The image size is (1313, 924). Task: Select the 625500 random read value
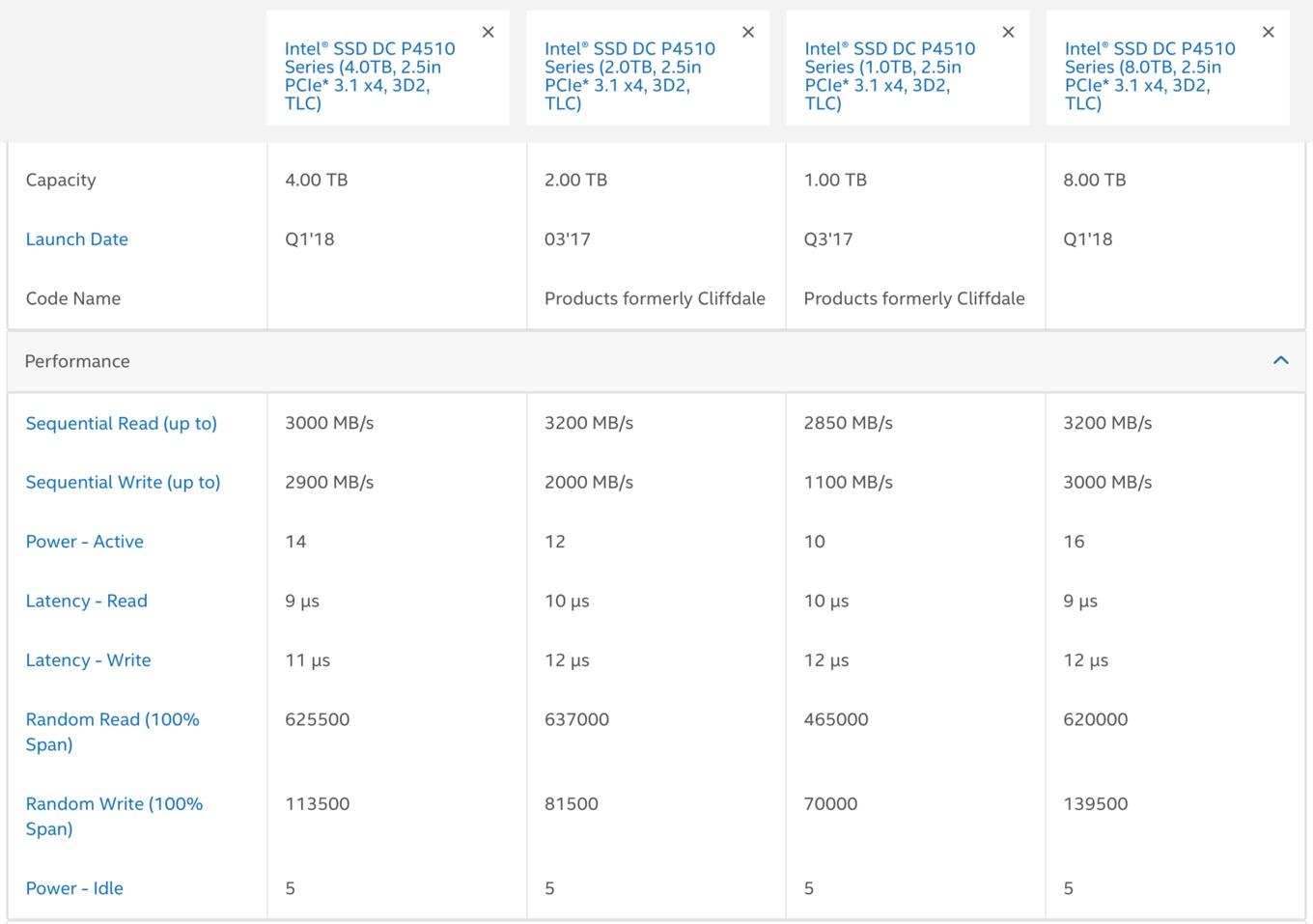tap(318, 719)
